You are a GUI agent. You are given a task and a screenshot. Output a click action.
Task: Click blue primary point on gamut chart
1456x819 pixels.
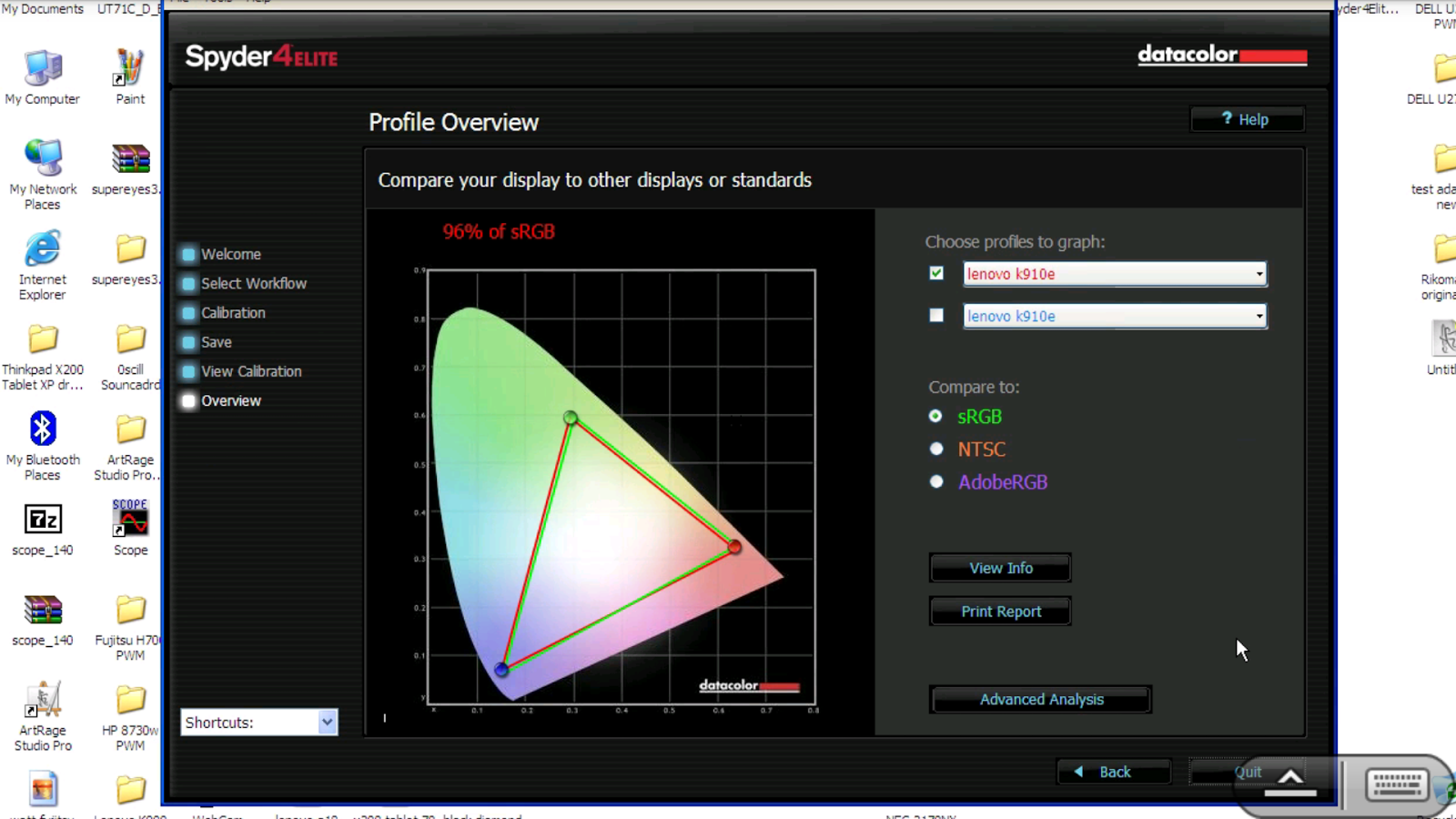(501, 670)
